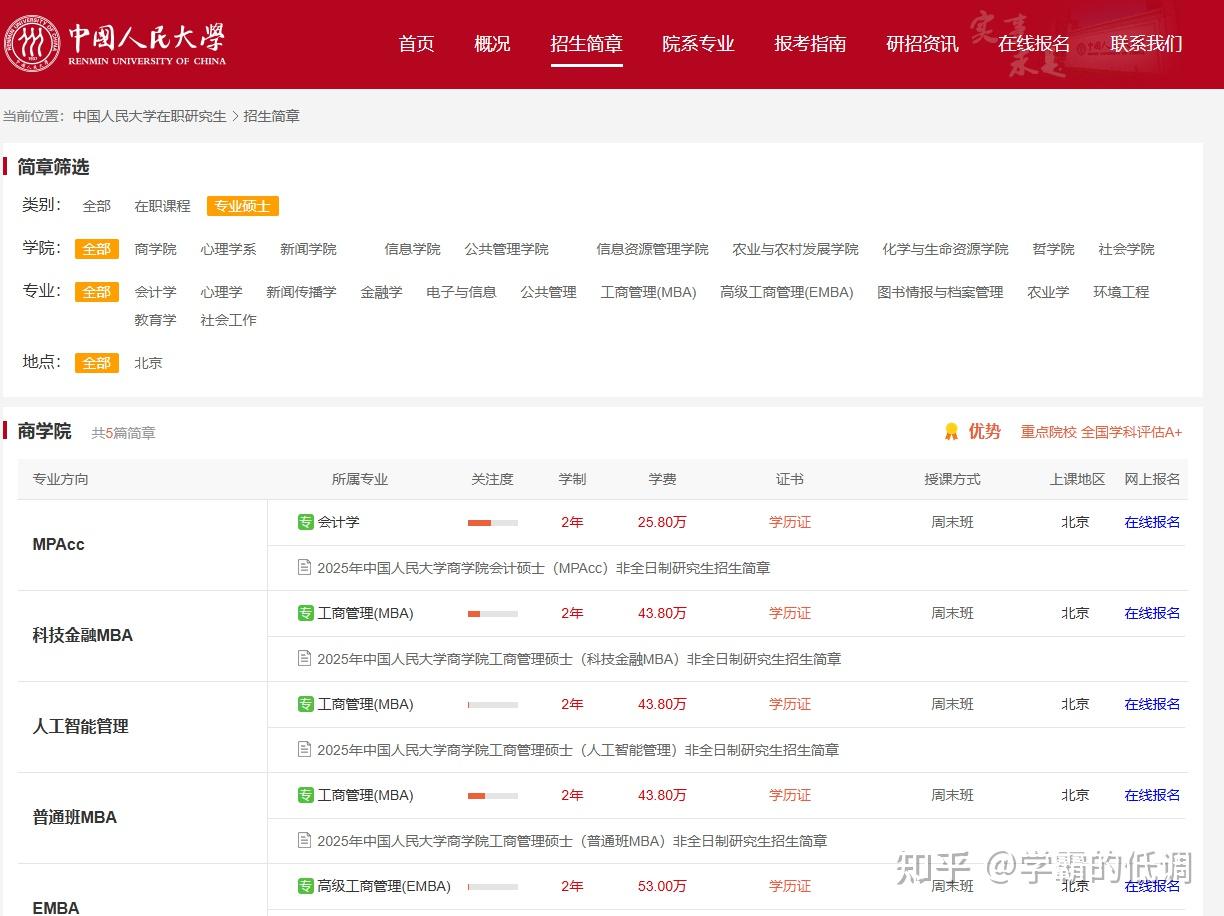Viewport: 1224px width, 916px height.
Task: Click the breadcrumb link 中国人民大学在职研究生
Action: 150,116
